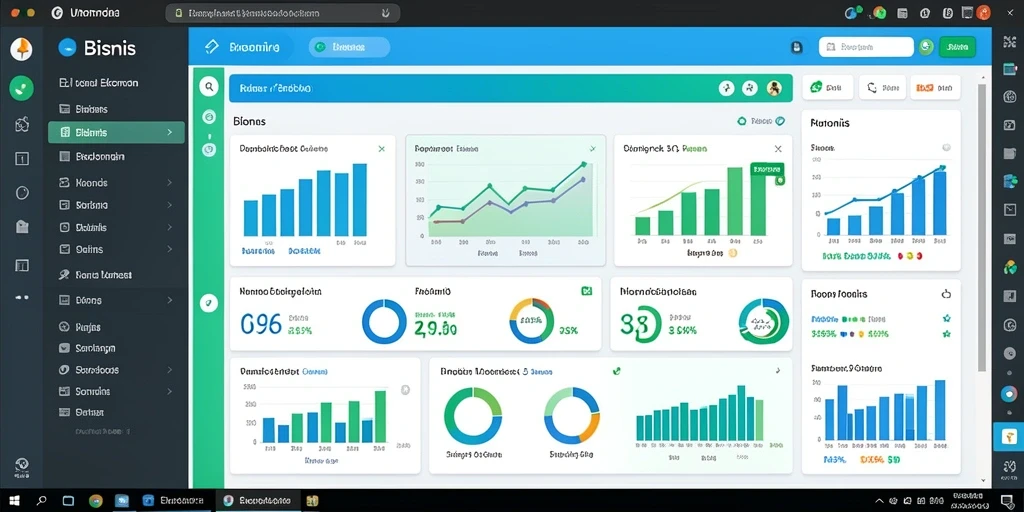
Task: Click the green tooltip badge on tallest green bar
Action: 767,170
